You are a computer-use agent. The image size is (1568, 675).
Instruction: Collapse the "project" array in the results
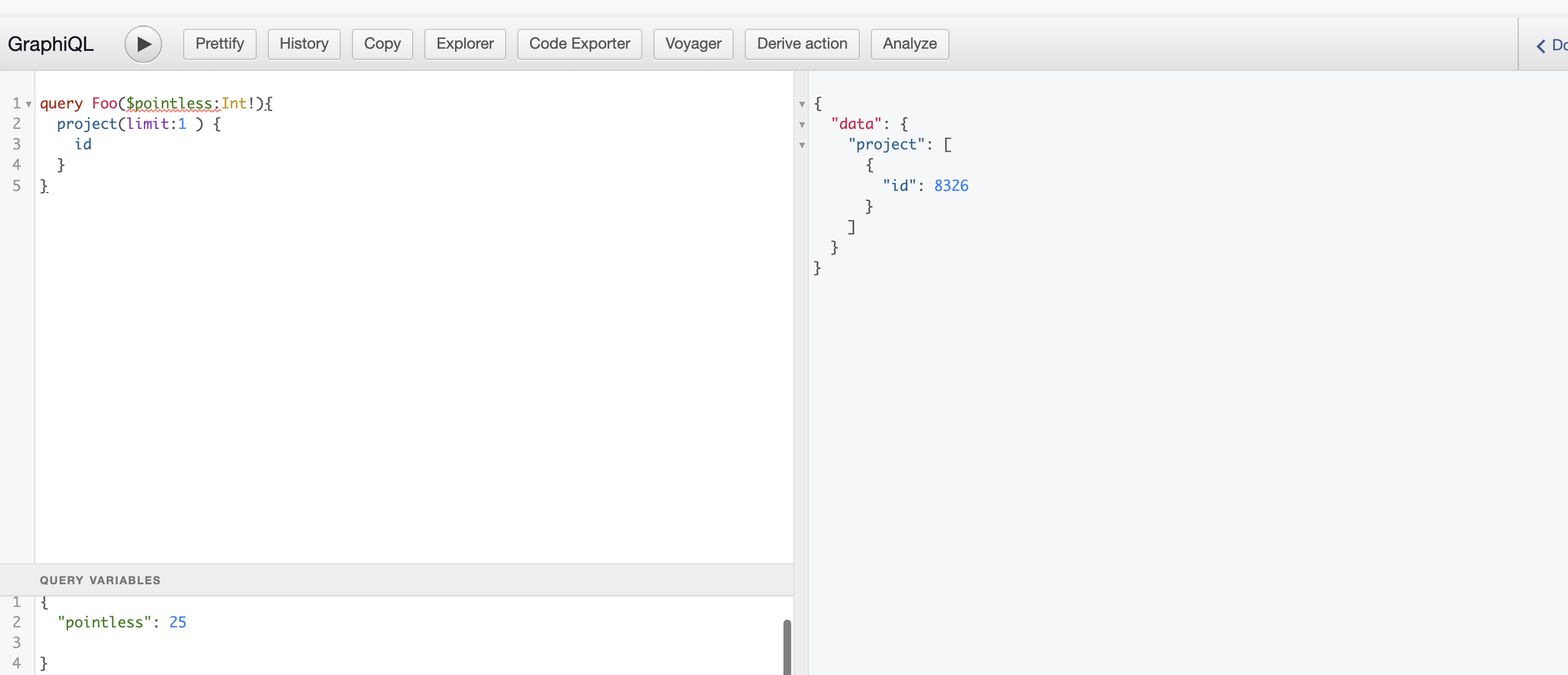[802, 146]
